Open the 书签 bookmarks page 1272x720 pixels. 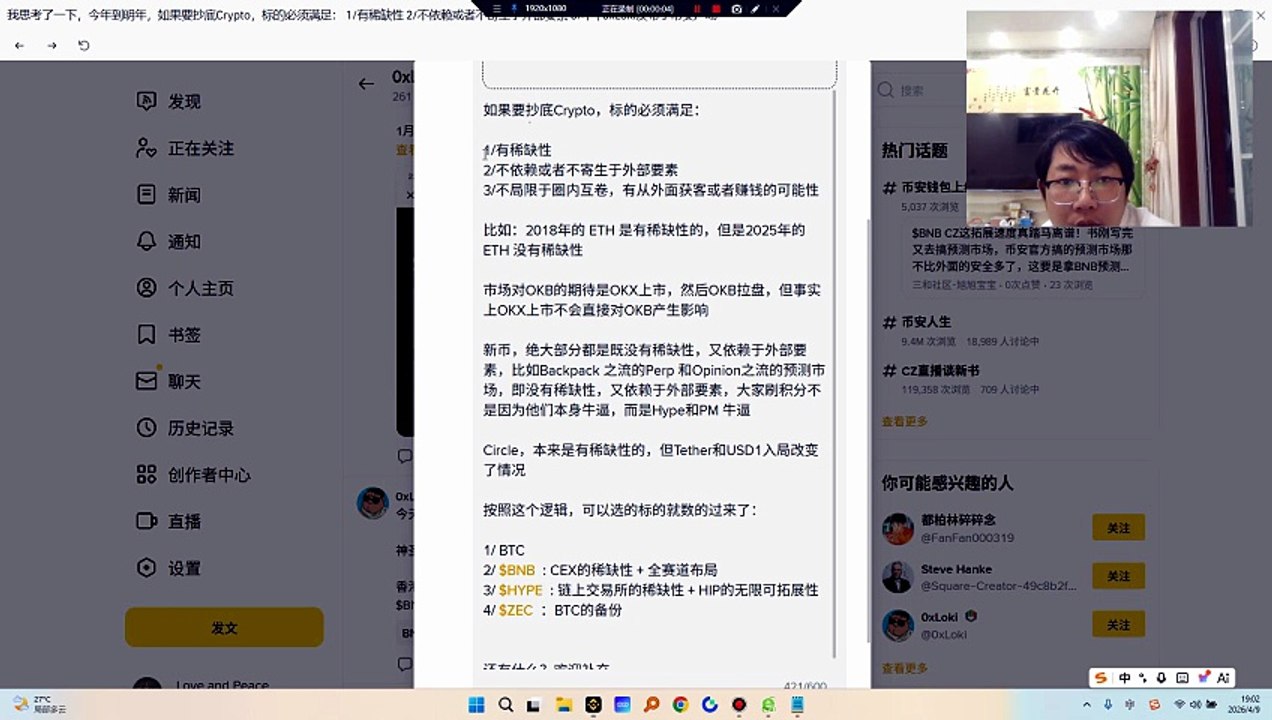pos(168,334)
